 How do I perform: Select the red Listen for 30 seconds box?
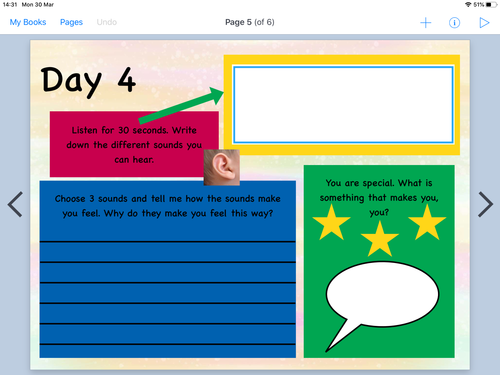(x=134, y=144)
